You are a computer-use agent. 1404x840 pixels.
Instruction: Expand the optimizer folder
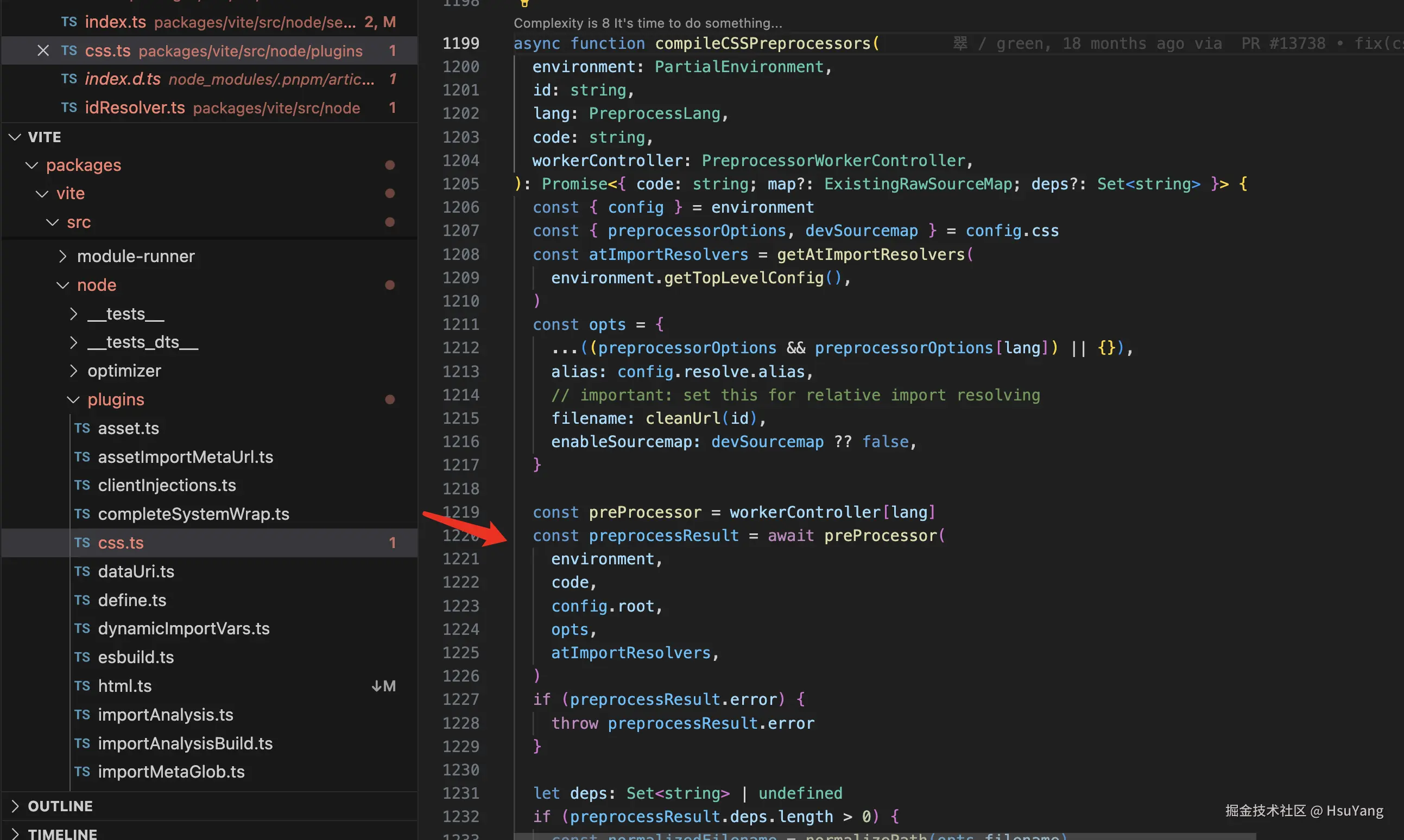click(x=73, y=371)
